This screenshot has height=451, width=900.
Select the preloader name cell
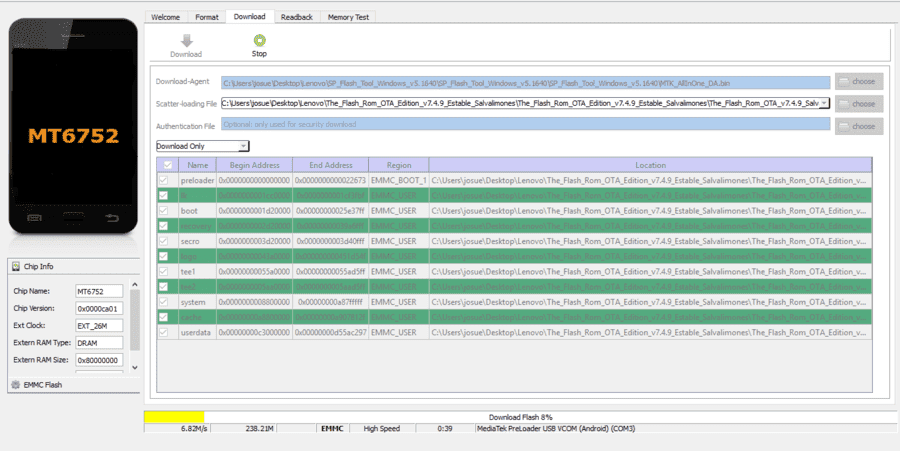[197, 180]
